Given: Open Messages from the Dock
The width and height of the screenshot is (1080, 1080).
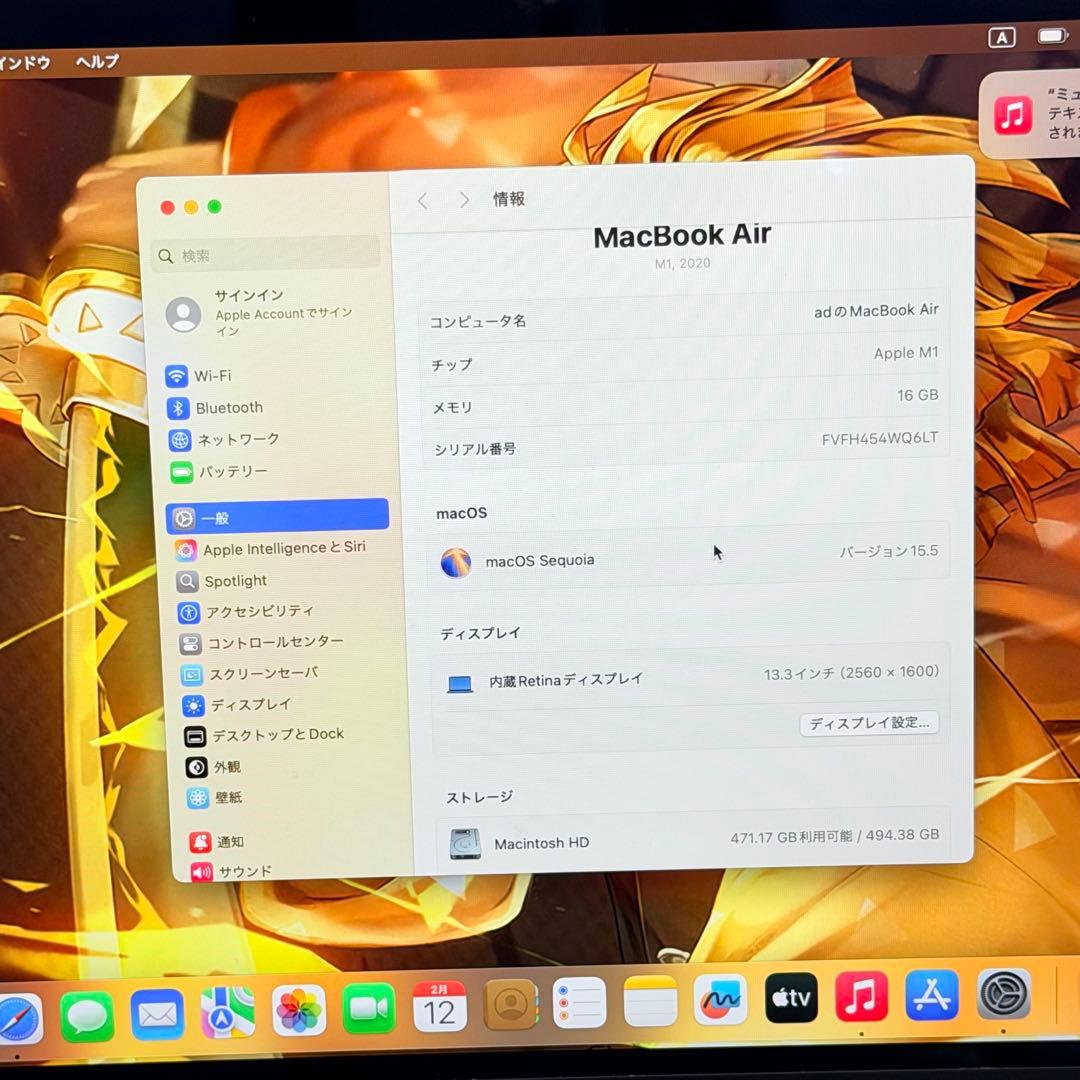Looking at the screenshot, I should point(87,1017).
